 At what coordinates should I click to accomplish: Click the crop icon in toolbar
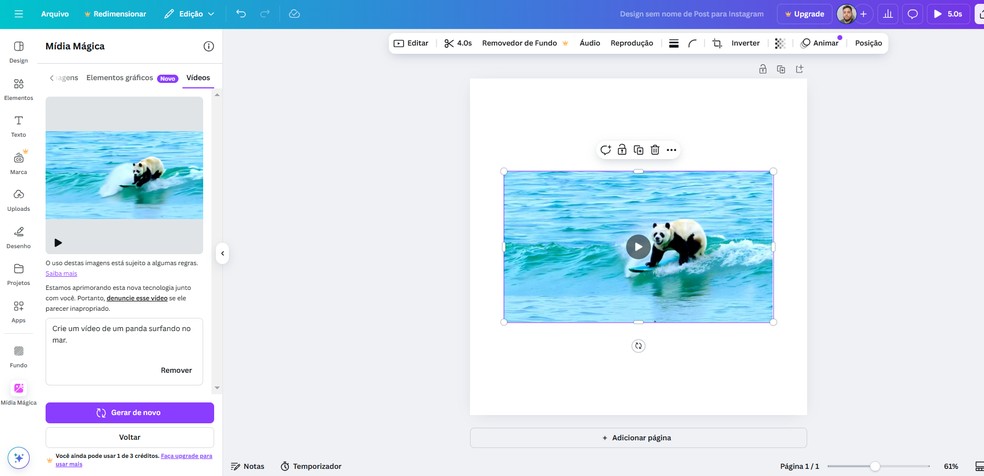[x=717, y=43]
